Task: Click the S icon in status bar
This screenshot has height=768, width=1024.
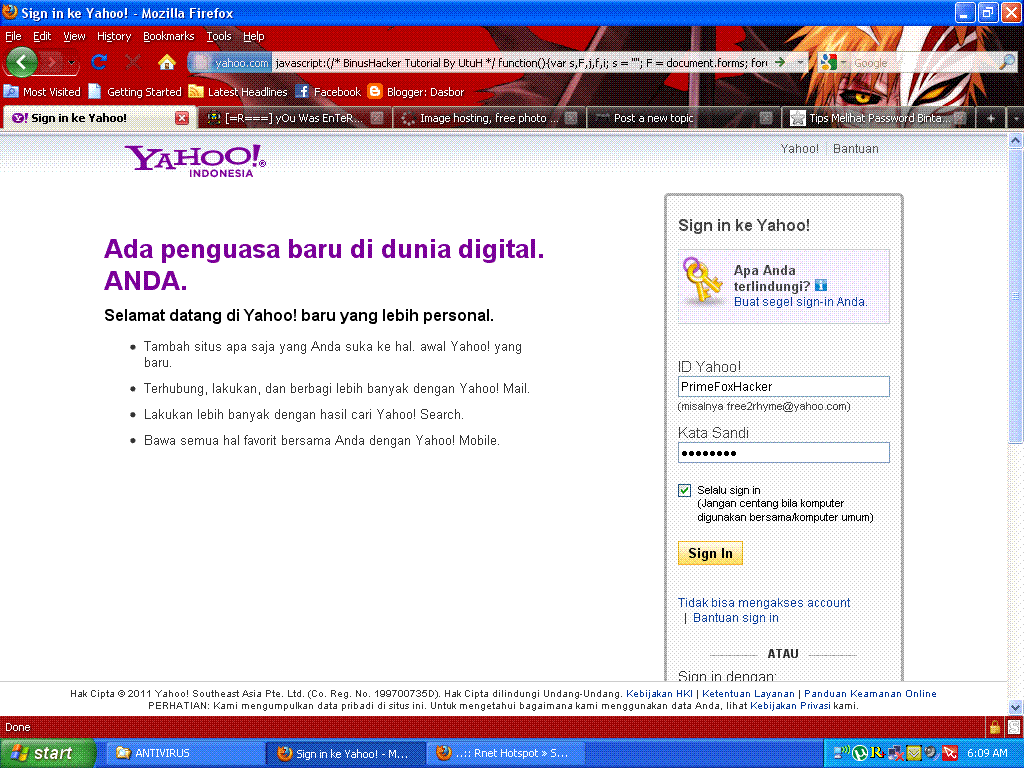Action: [1014, 727]
